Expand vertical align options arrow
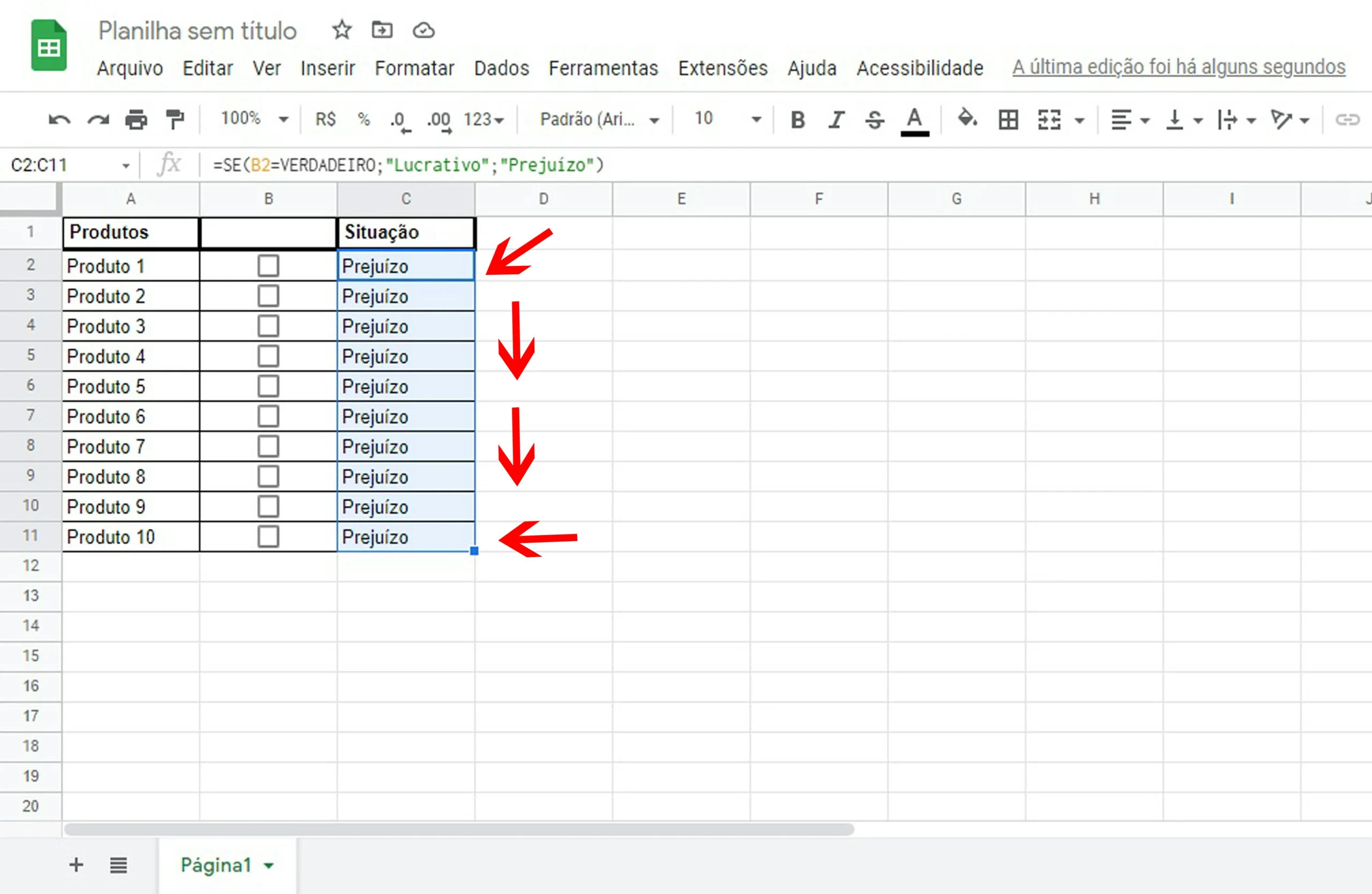The height and width of the screenshot is (894, 1372). 1198,121
